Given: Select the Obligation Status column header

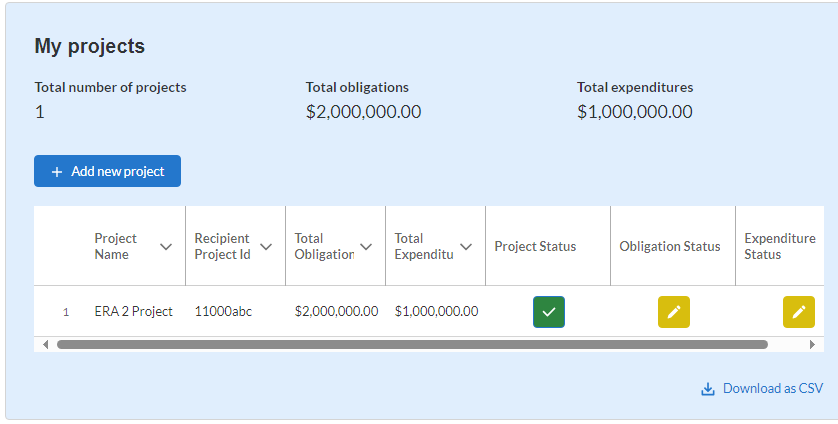Looking at the screenshot, I should [x=669, y=247].
